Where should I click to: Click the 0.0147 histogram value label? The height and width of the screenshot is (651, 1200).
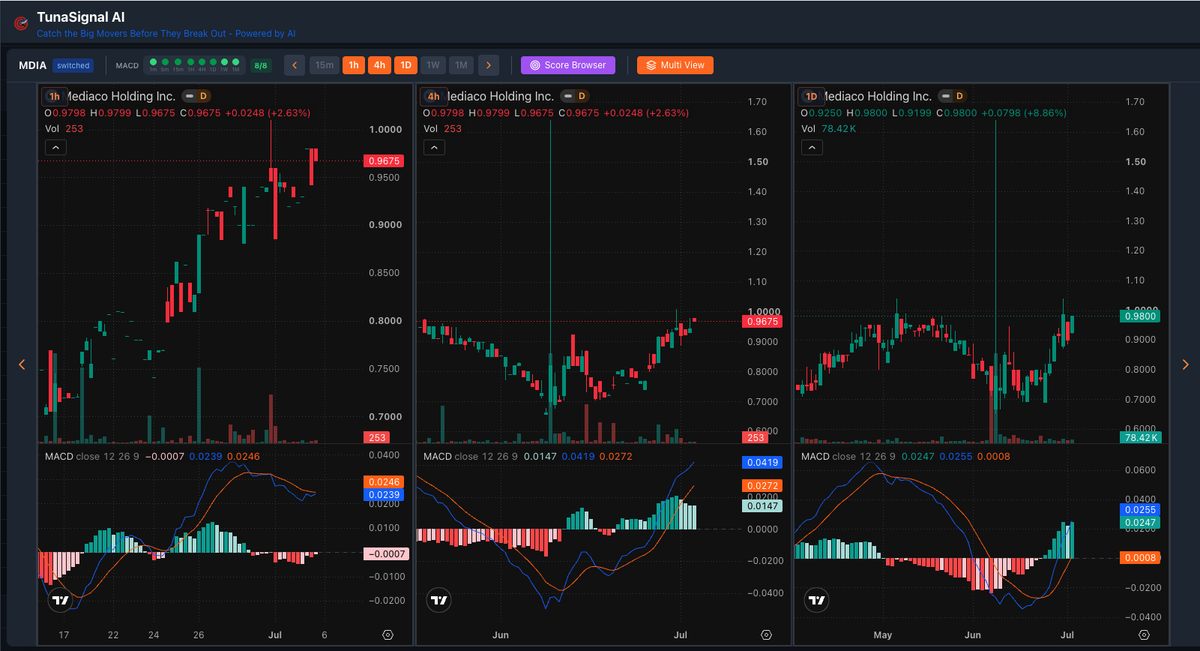pos(762,507)
